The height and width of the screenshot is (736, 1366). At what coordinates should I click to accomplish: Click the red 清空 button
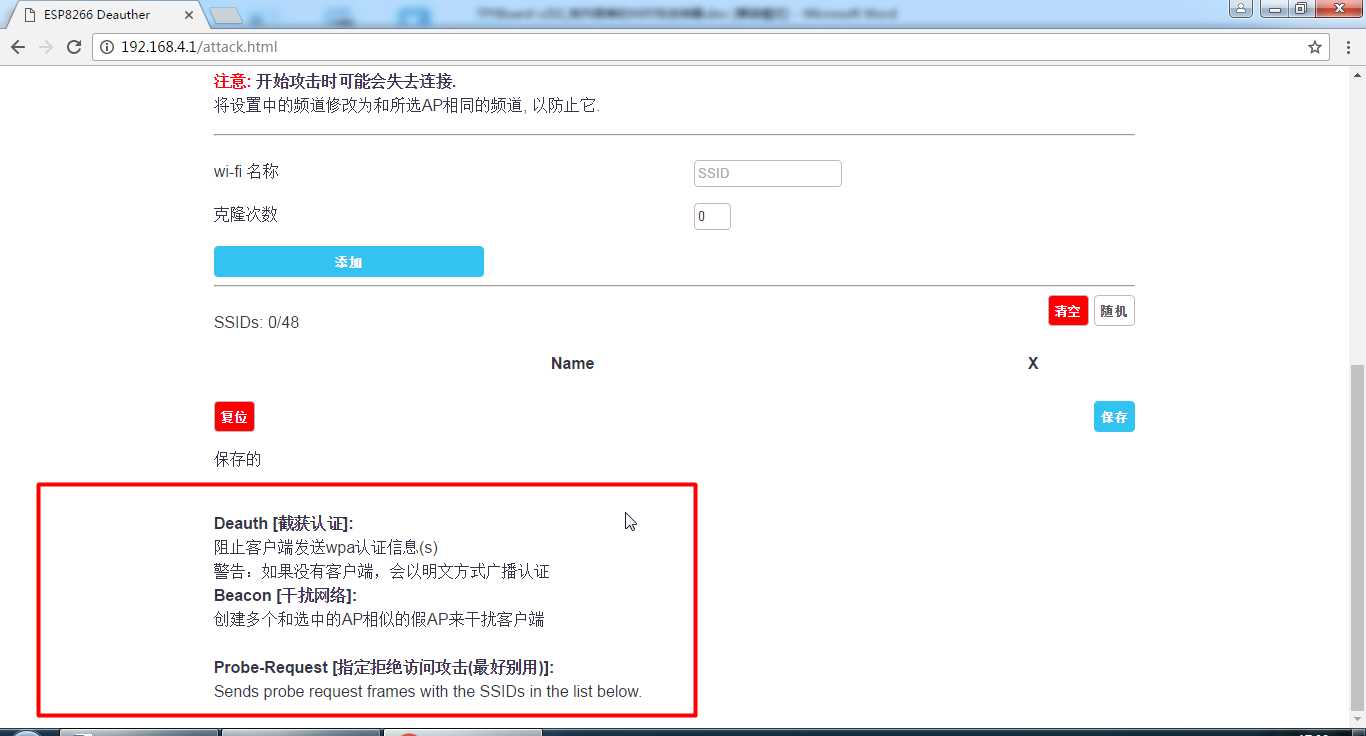coord(1068,311)
